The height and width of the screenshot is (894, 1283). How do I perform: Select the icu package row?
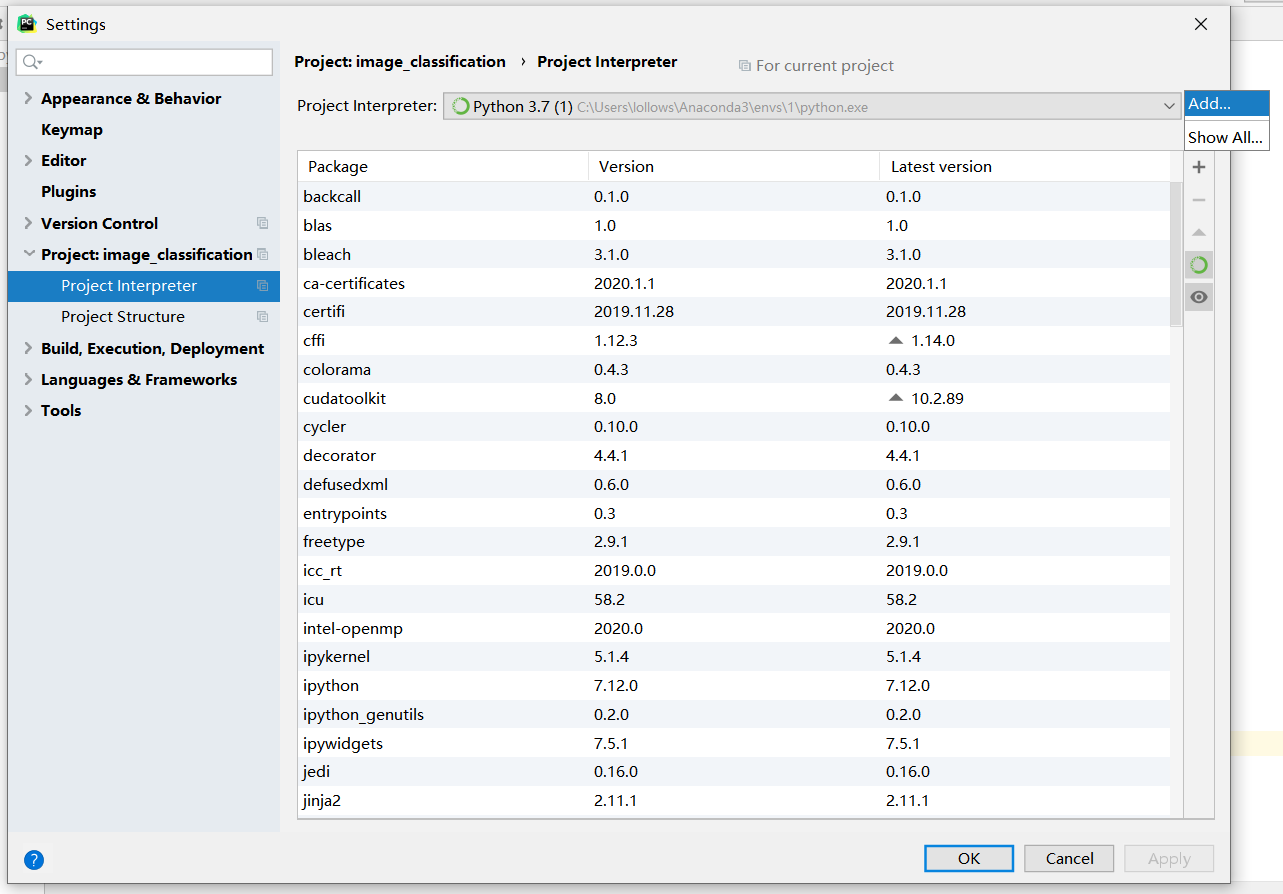coord(734,600)
